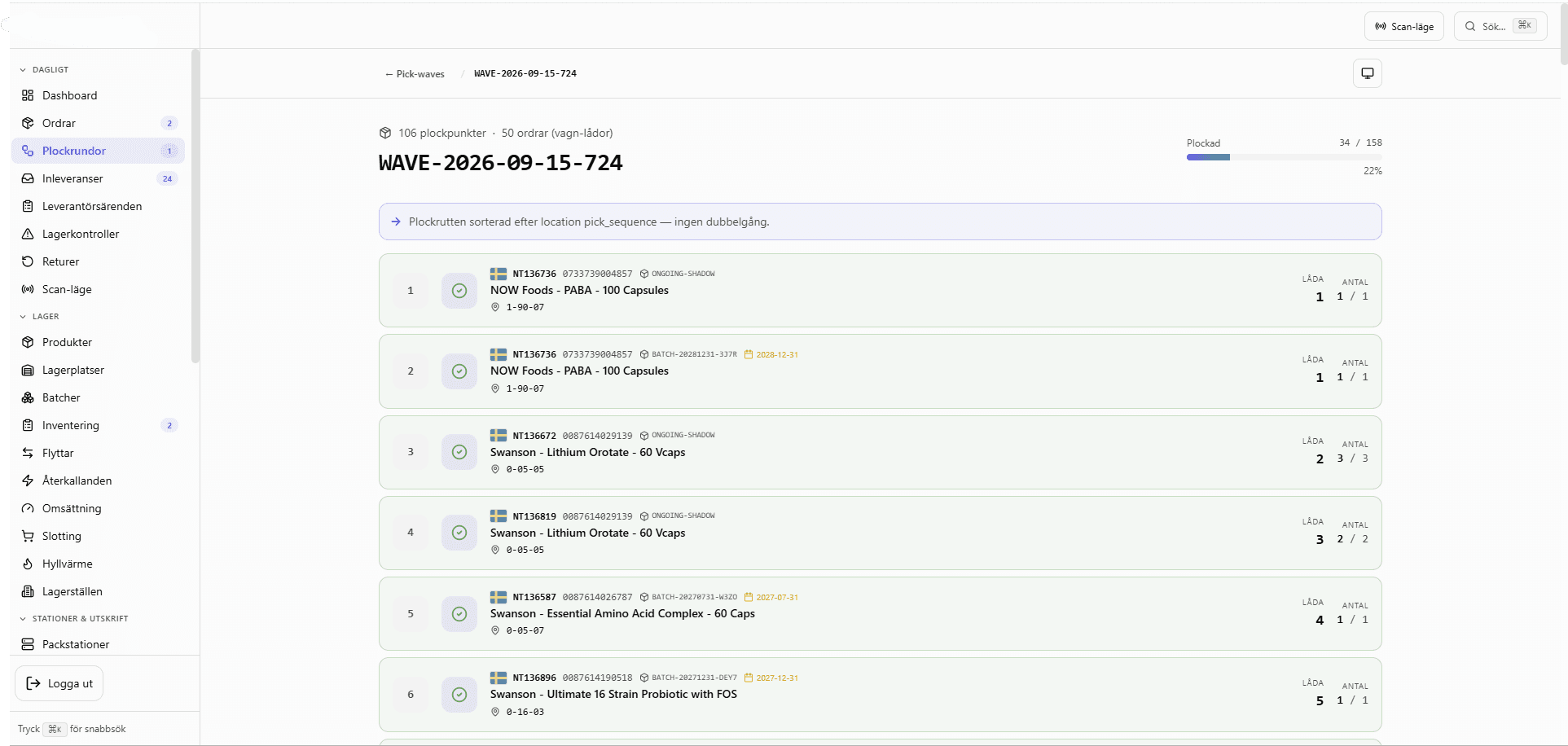Click the Återkallanden lightning icon
The height and width of the screenshot is (746, 1568).
point(28,481)
